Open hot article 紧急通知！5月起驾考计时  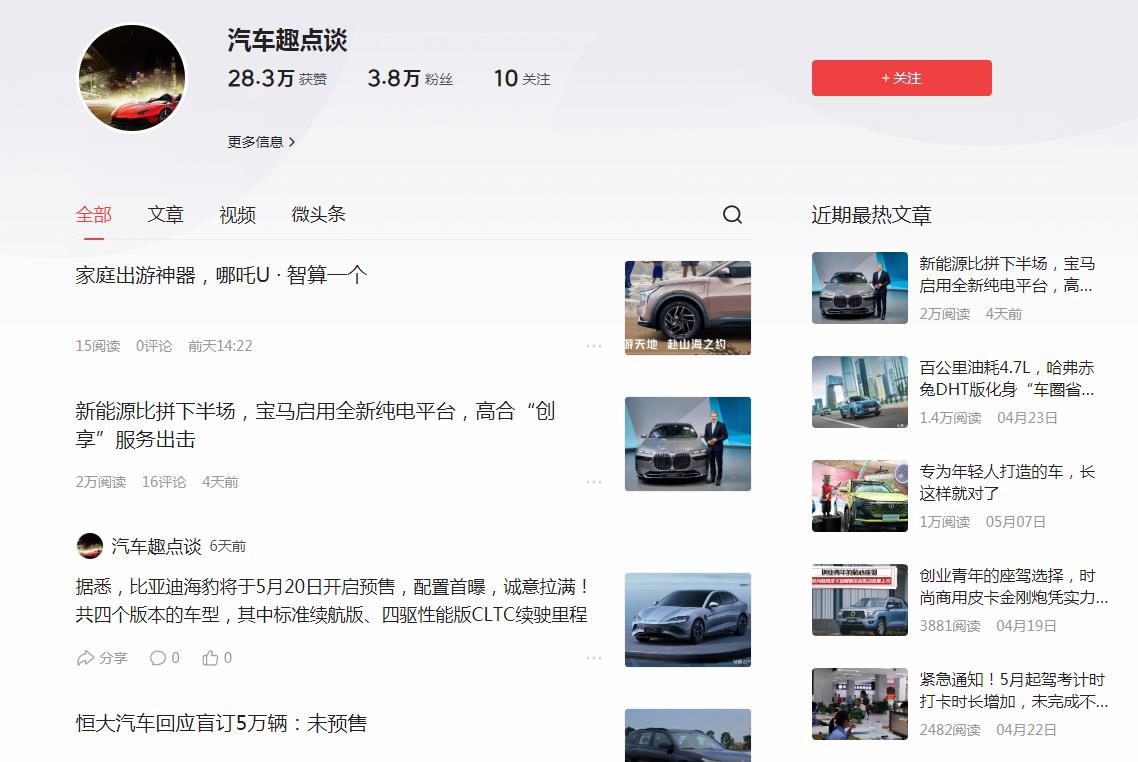pyautogui.click(x=1013, y=690)
